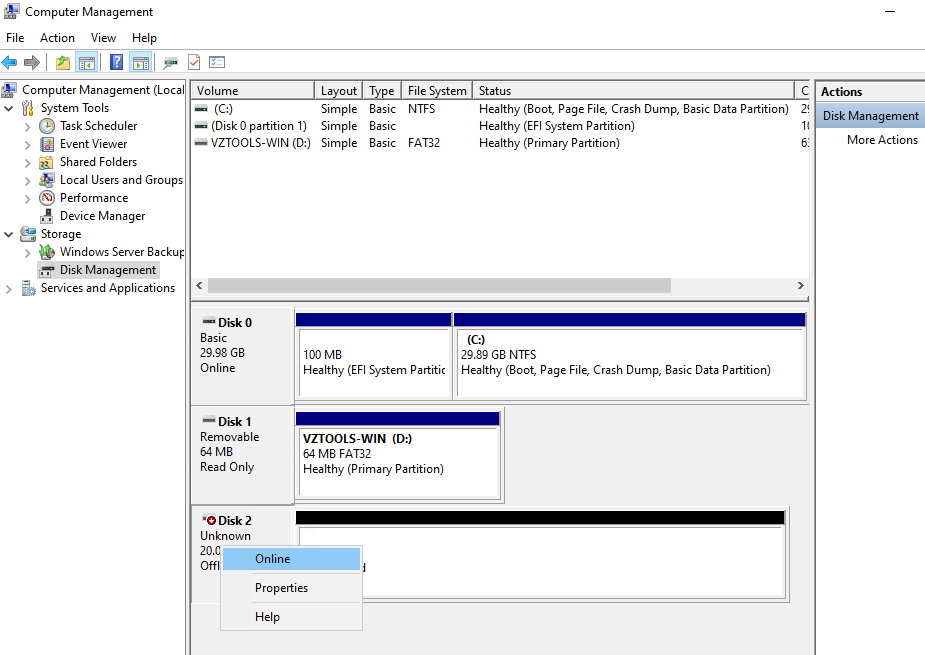Screen dimensions: 925x655
Task: Click the drive icon beside (C:) volume
Action: pos(201,109)
